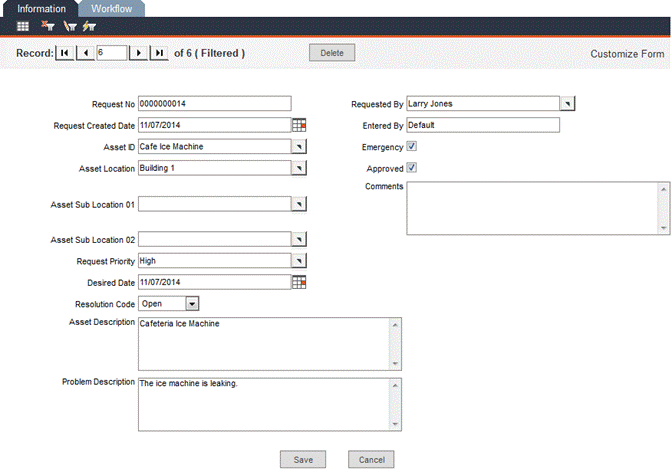
Task: Open Request Created Date calendar picker
Action: coord(299,125)
